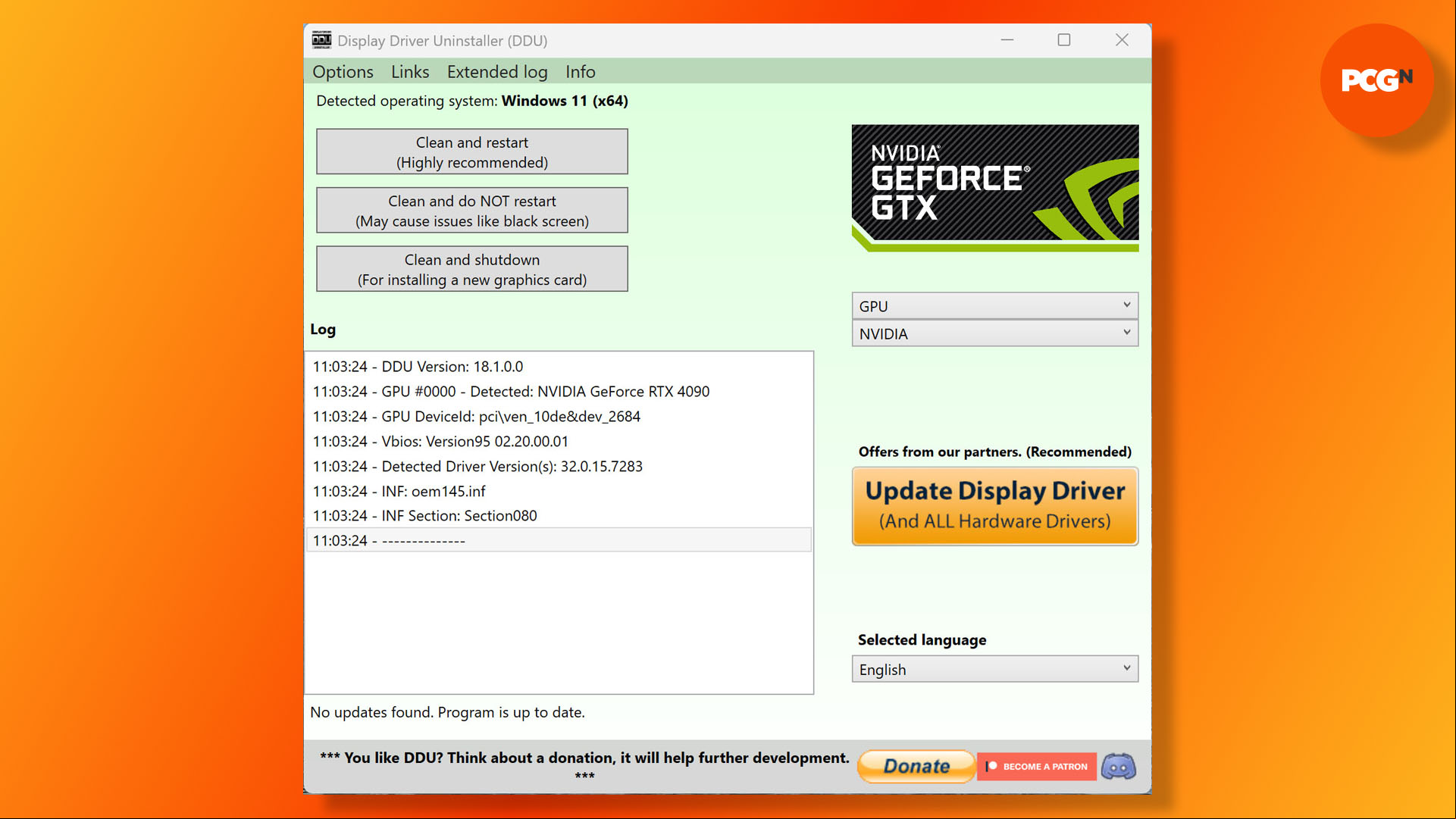Maximize the DDU window
1456x819 pixels.
[1064, 40]
